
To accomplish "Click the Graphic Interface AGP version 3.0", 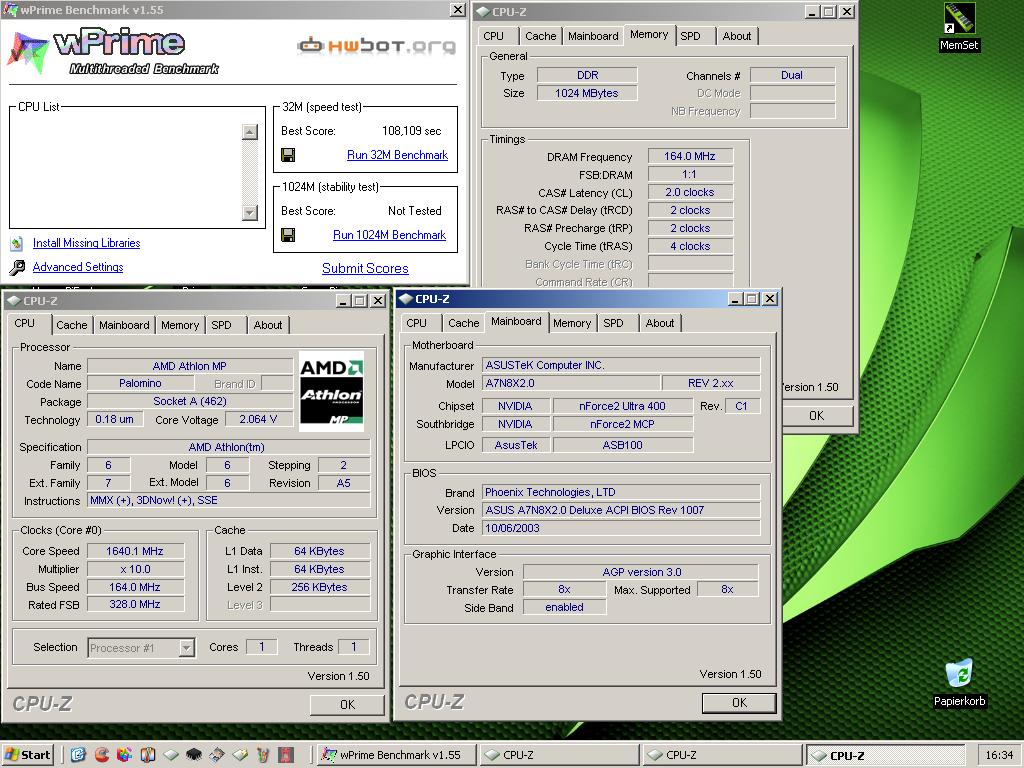I will (641, 572).
